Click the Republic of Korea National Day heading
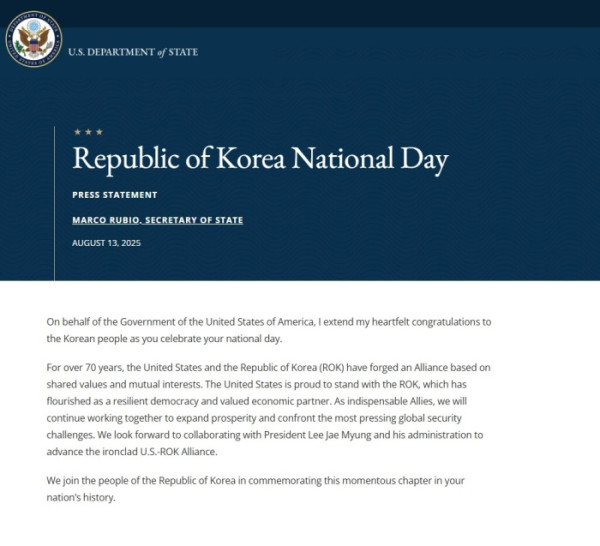 point(260,160)
